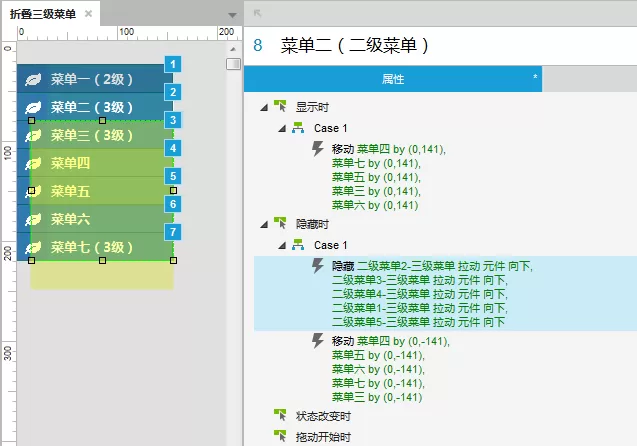Select the 菜单五 menu item
Image resolution: width=637 pixels, height=446 pixels.
pyautogui.click(x=95, y=191)
